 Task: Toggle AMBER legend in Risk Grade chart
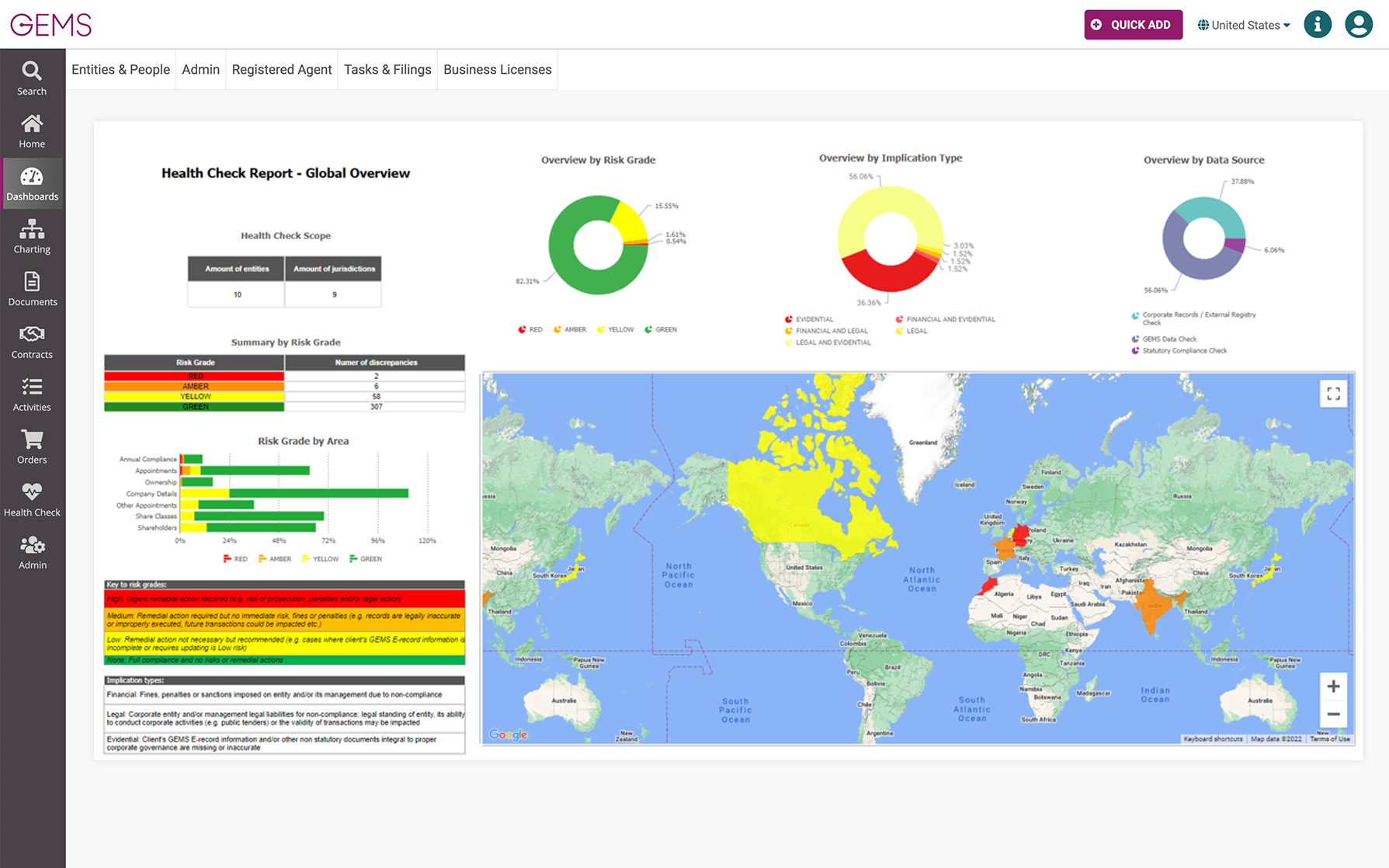coord(570,330)
